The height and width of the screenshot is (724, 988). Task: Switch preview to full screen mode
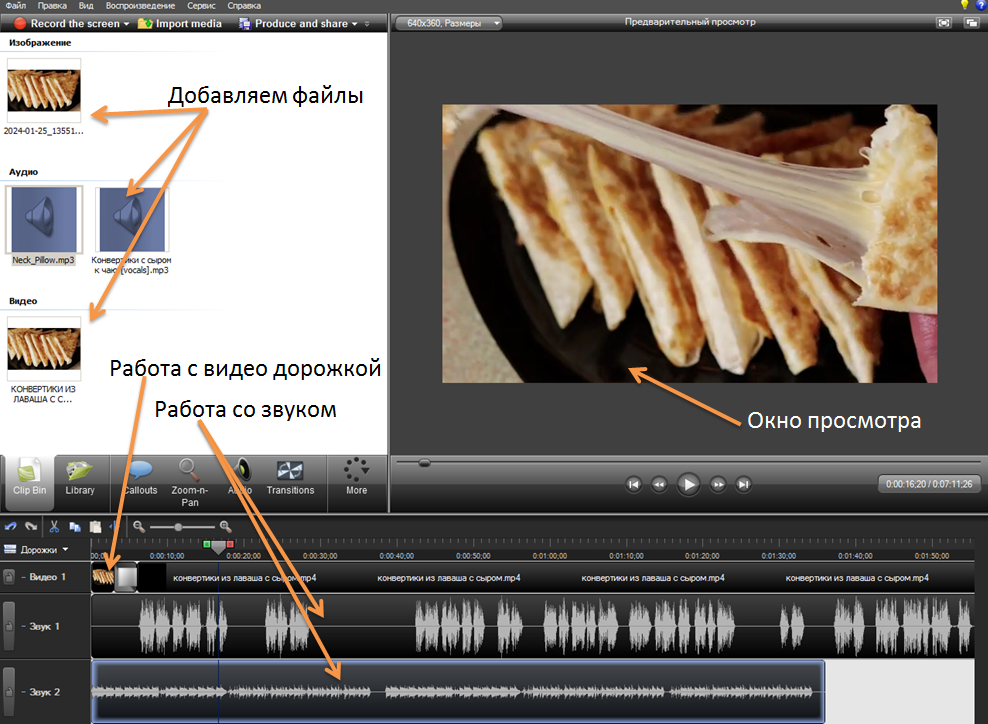(x=944, y=23)
